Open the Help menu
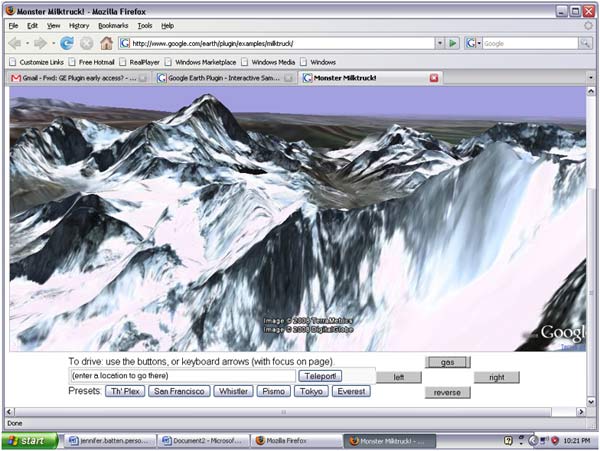600x451 pixels. coord(167,26)
